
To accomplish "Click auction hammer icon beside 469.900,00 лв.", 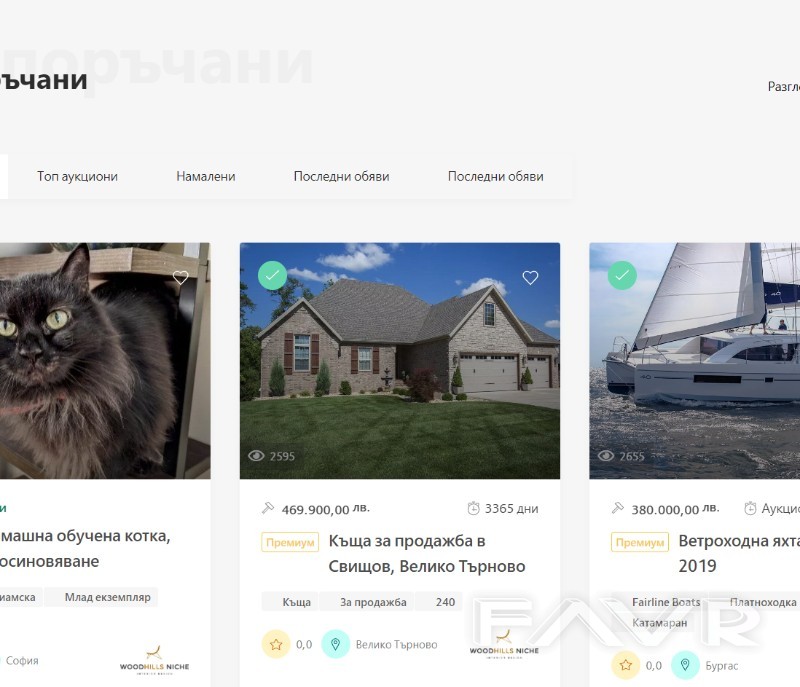I will coord(268,508).
